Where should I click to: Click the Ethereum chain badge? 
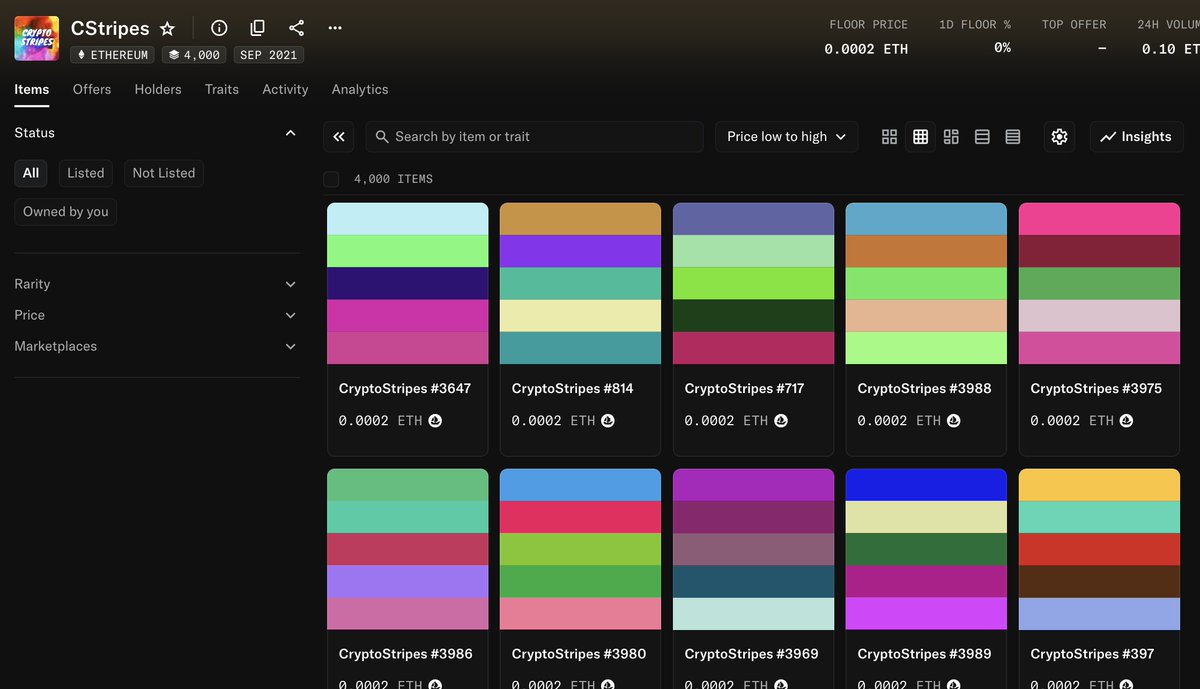(112, 55)
